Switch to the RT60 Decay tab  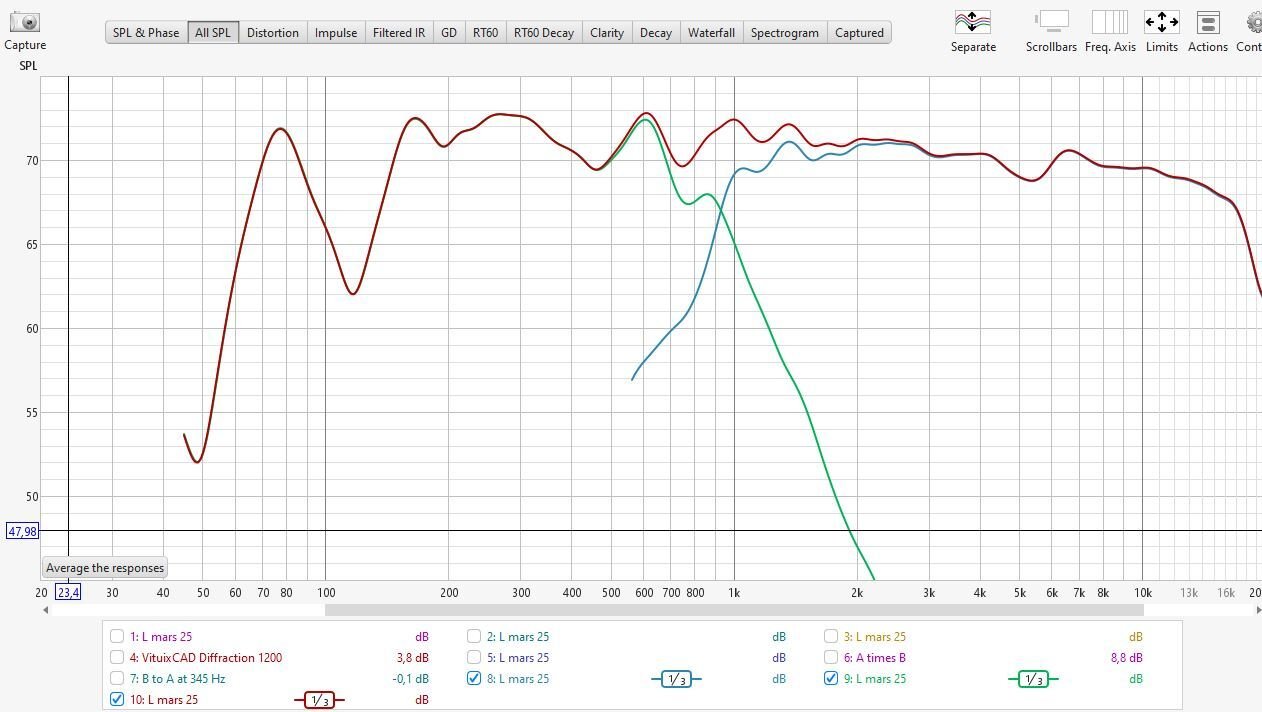[544, 32]
